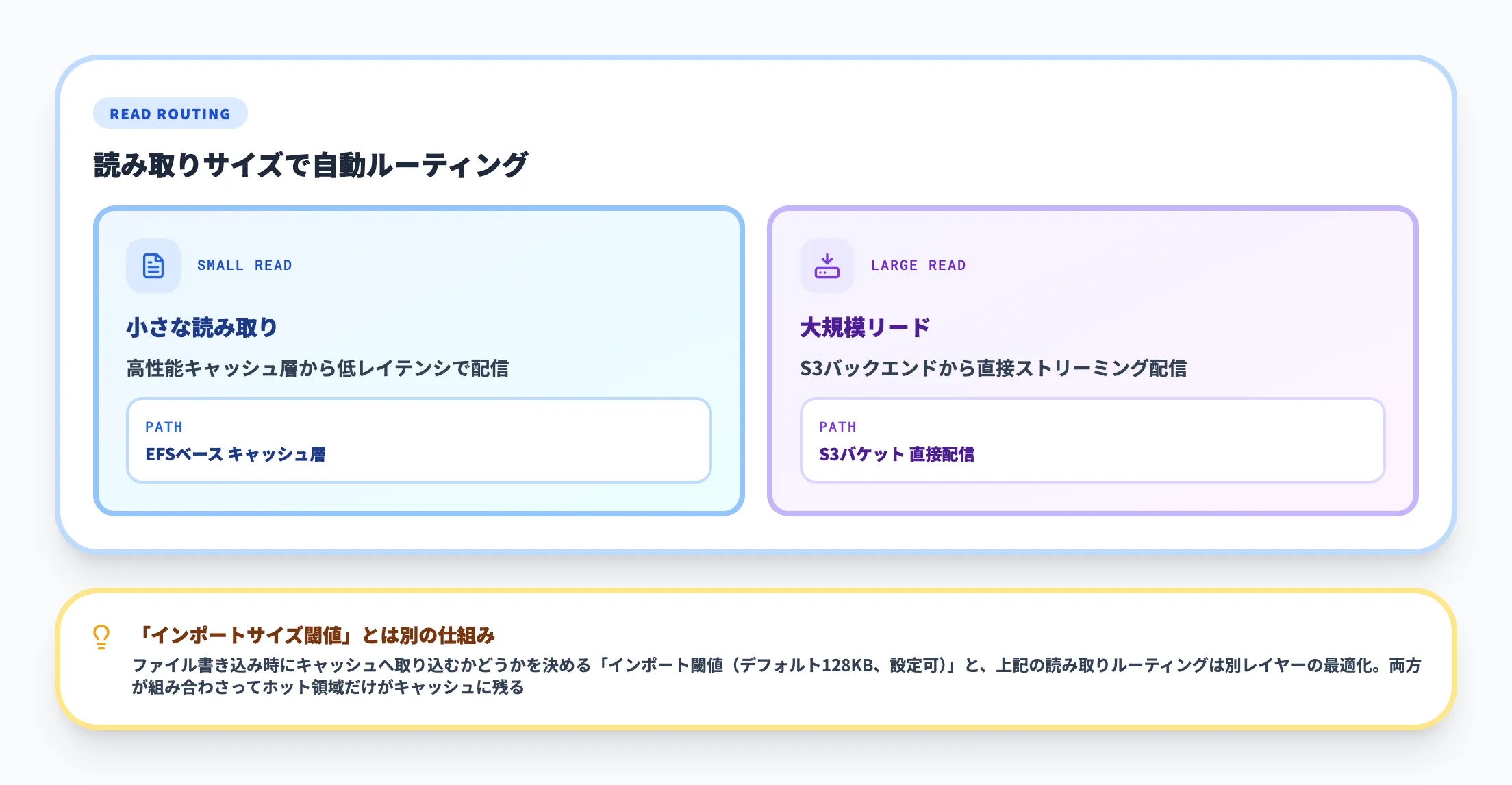The image size is (1512, 785).
Task: Click the READ ROUTING badge
Action: pos(170,113)
